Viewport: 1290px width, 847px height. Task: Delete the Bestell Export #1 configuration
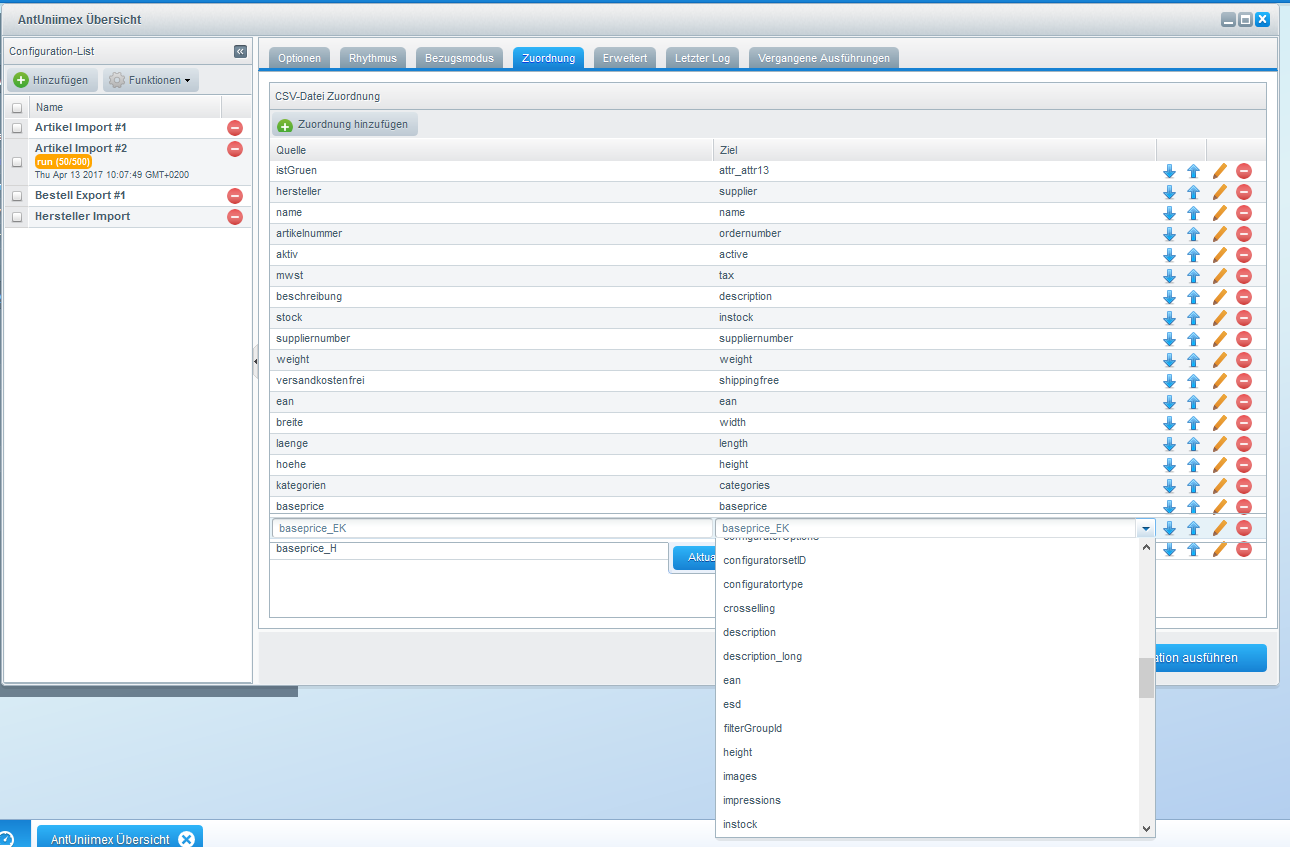(235, 196)
